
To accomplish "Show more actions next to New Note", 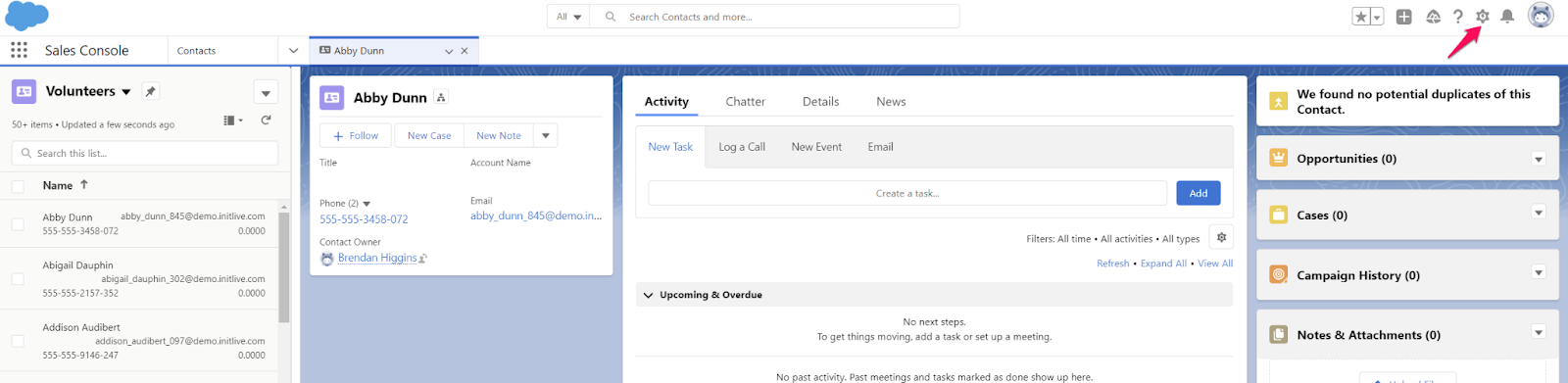I will click(546, 136).
